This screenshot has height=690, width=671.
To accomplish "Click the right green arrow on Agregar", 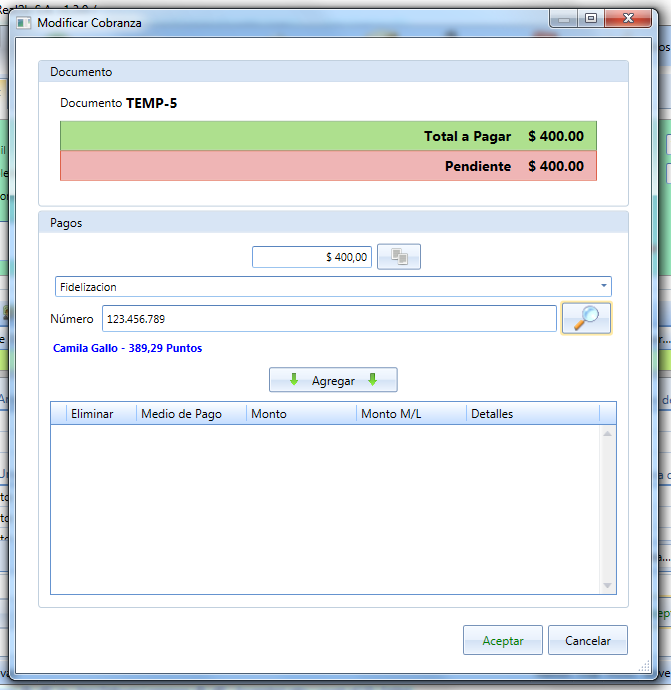I will 373,379.
